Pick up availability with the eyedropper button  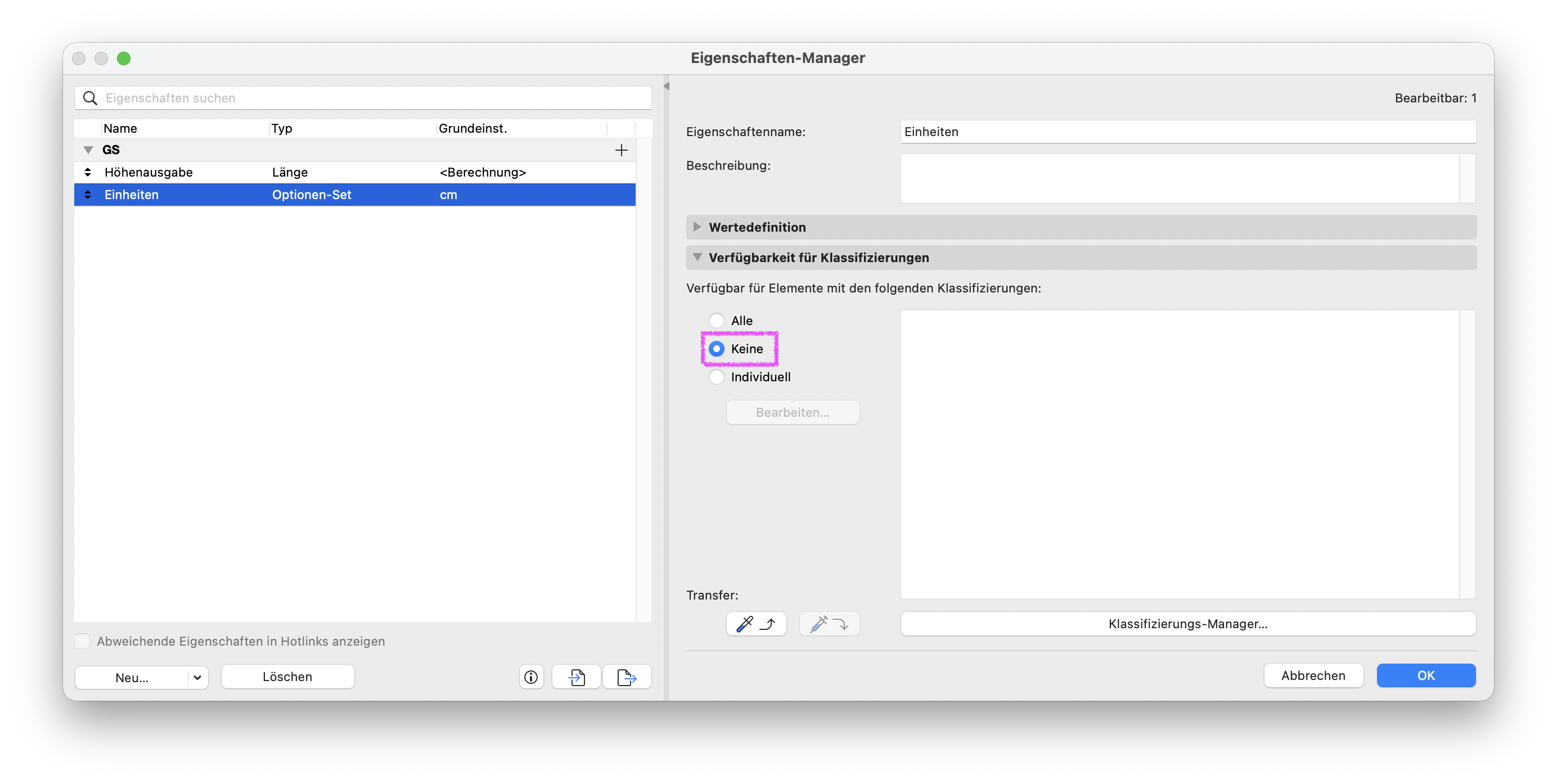(756, 624)
